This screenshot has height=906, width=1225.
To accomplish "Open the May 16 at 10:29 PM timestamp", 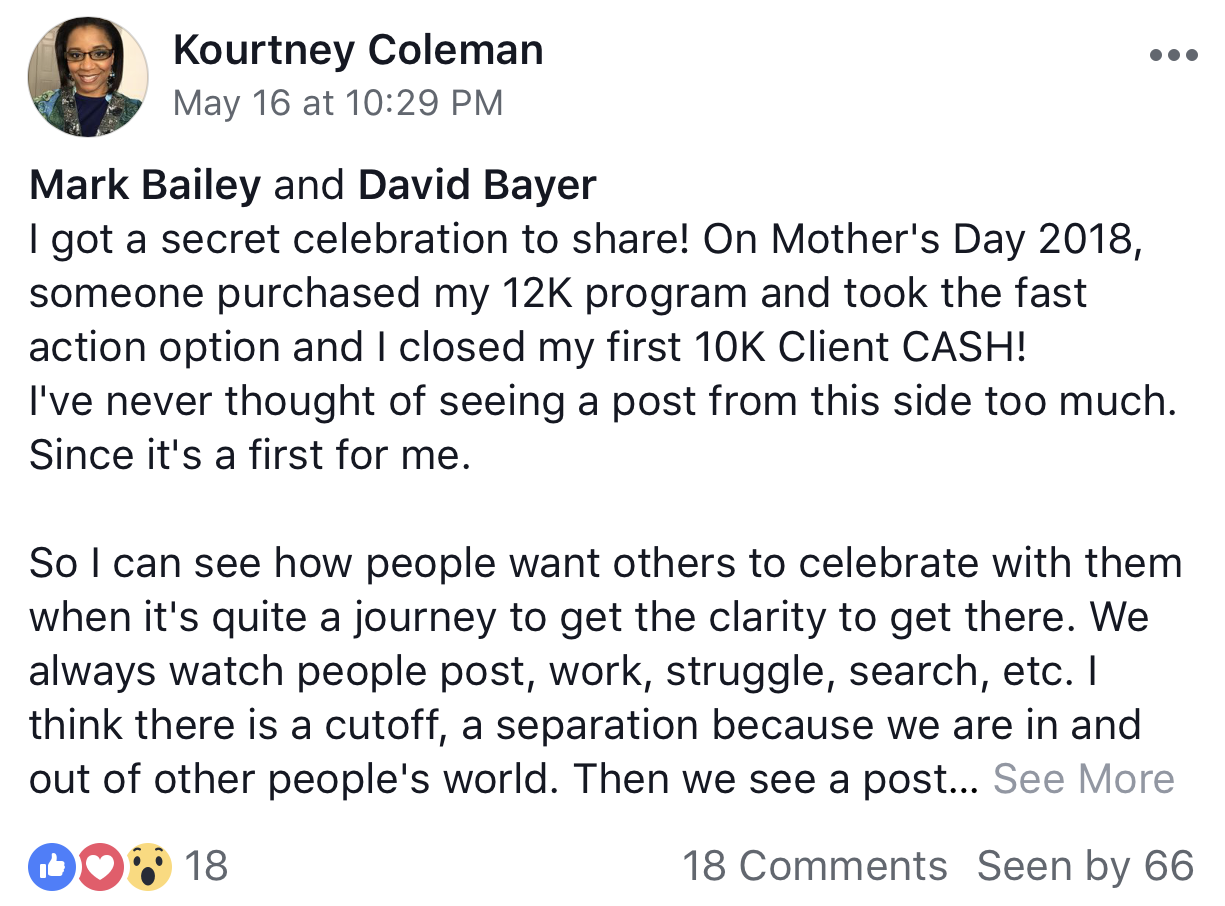I will (x=338, y=103).
